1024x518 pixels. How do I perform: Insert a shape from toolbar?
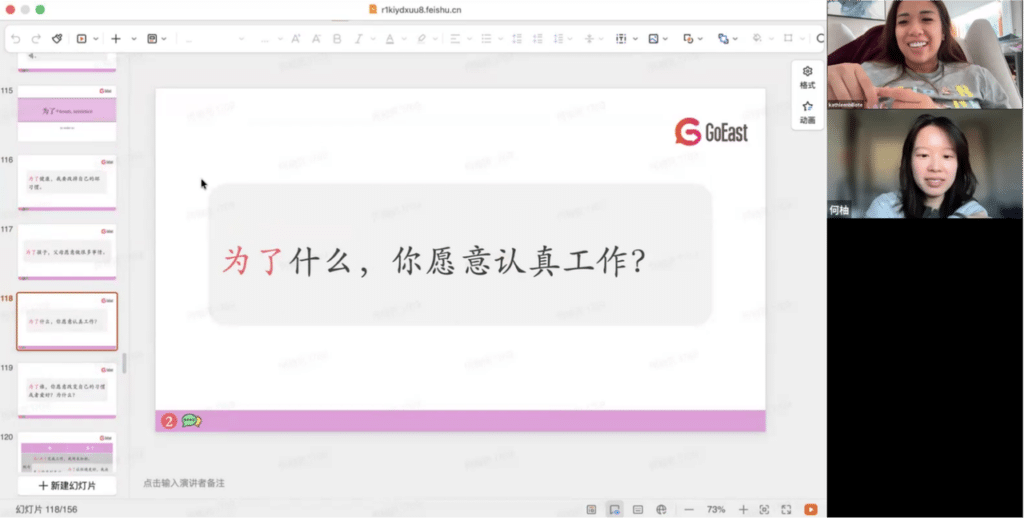[x=688, y=39]
